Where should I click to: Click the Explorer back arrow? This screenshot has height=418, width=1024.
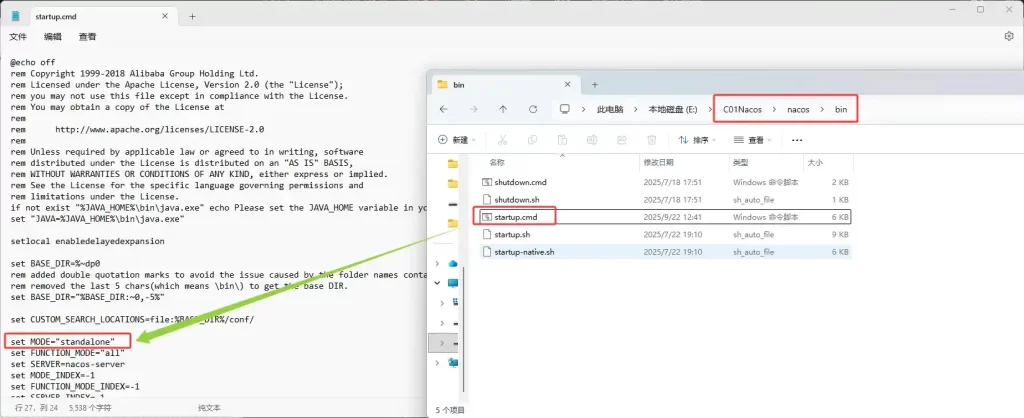[443, 109]
